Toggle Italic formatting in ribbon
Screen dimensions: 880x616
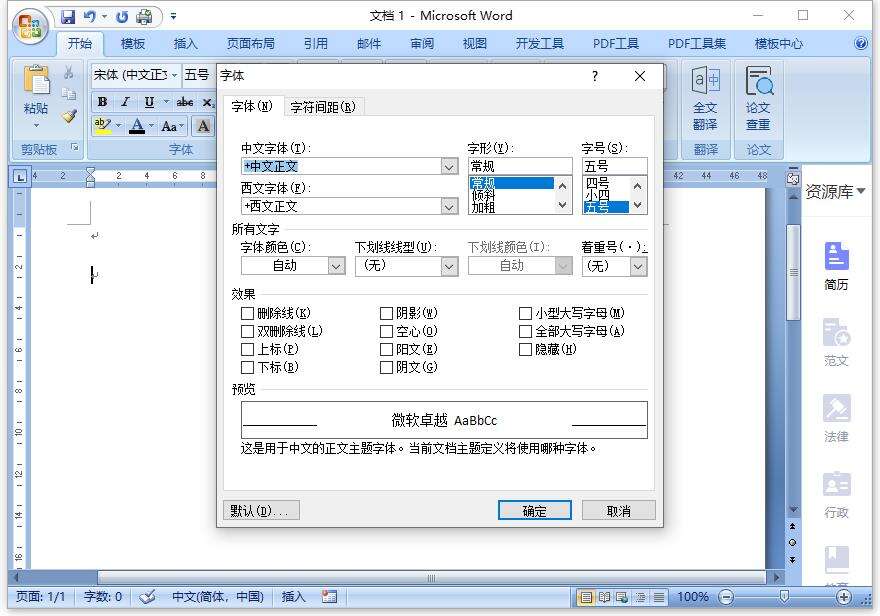point(125,102)
